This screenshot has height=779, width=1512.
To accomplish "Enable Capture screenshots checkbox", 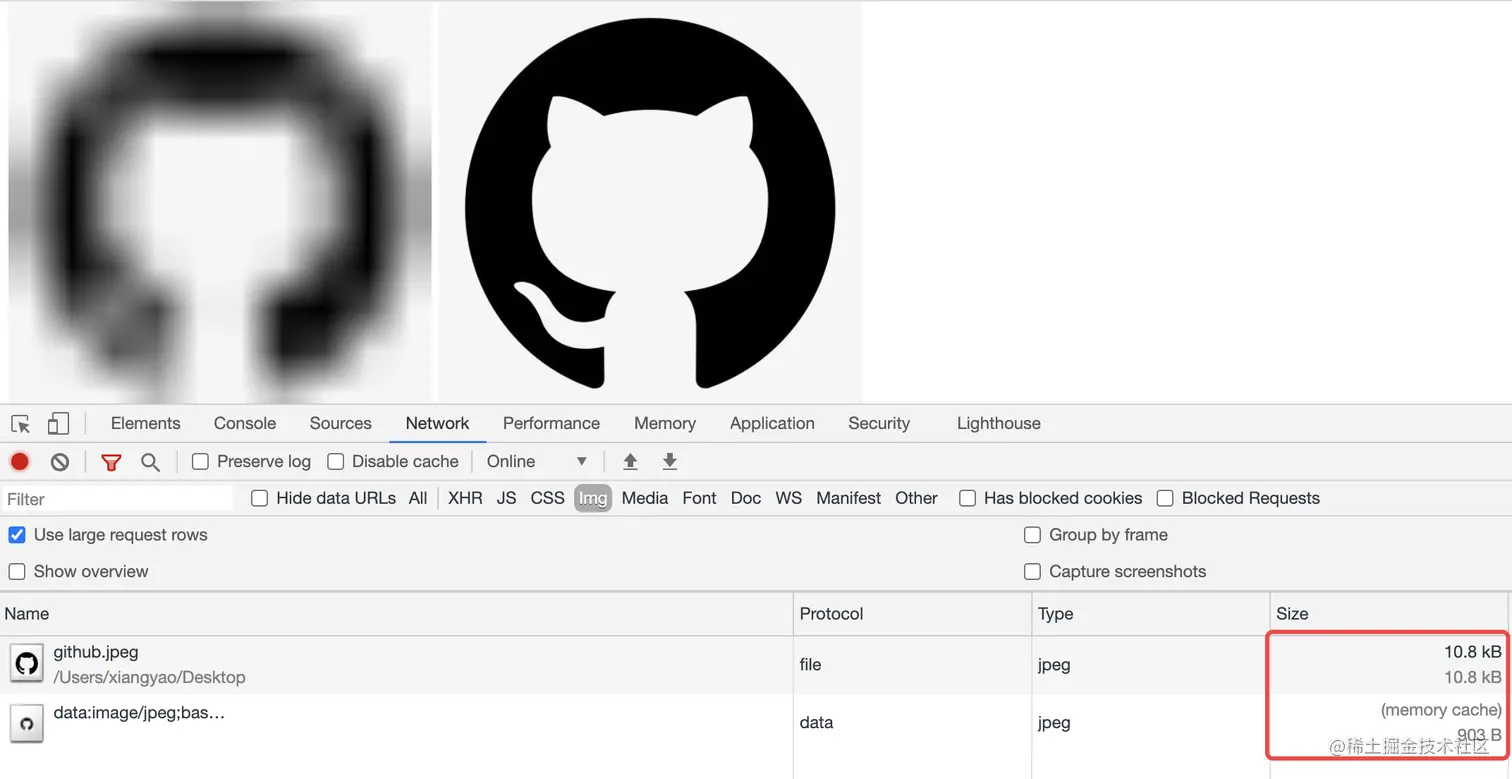I will [x=1033, y=571].
